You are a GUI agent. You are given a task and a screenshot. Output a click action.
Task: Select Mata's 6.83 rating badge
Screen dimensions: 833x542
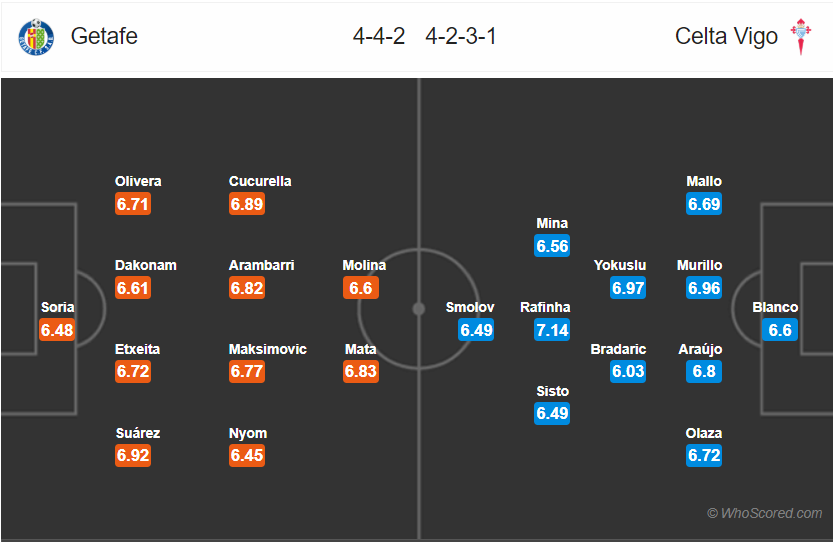click(x=361, y=371)
